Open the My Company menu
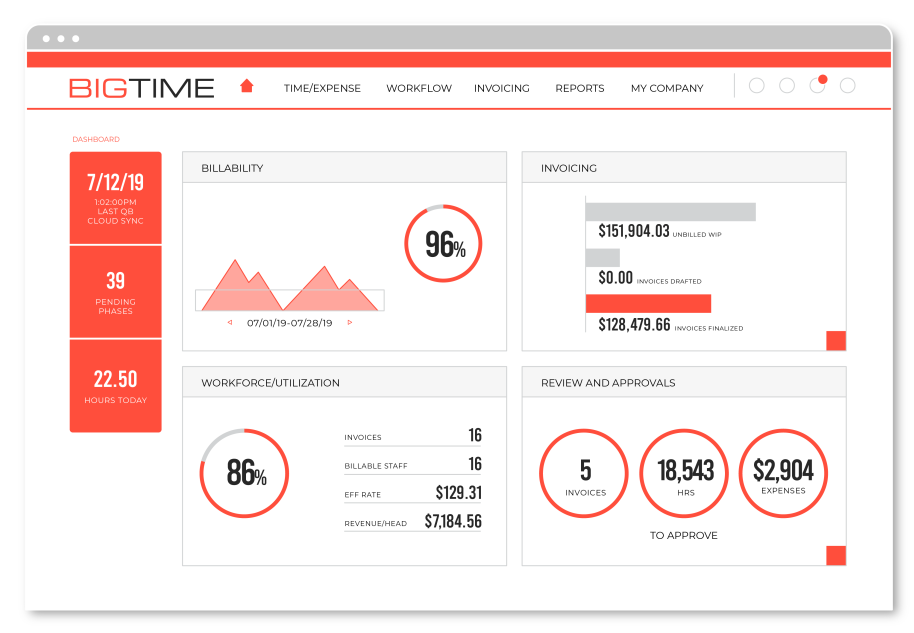The image size is (914, 633). [x=667, y=88]
